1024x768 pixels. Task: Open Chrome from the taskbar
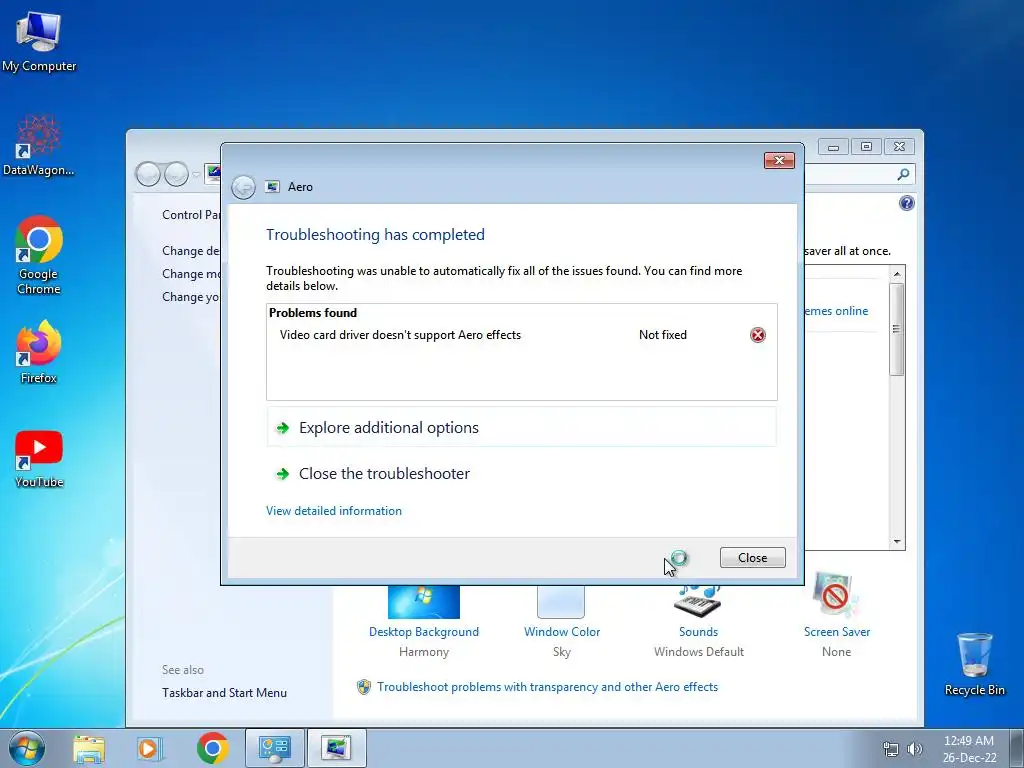point(212,748)
